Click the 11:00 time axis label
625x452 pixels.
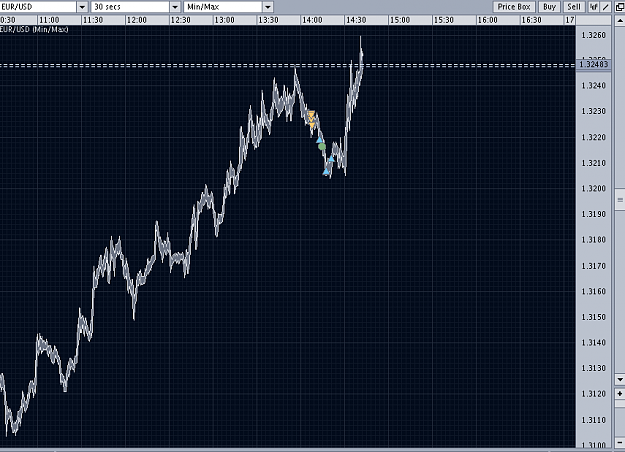click(49, 20)
